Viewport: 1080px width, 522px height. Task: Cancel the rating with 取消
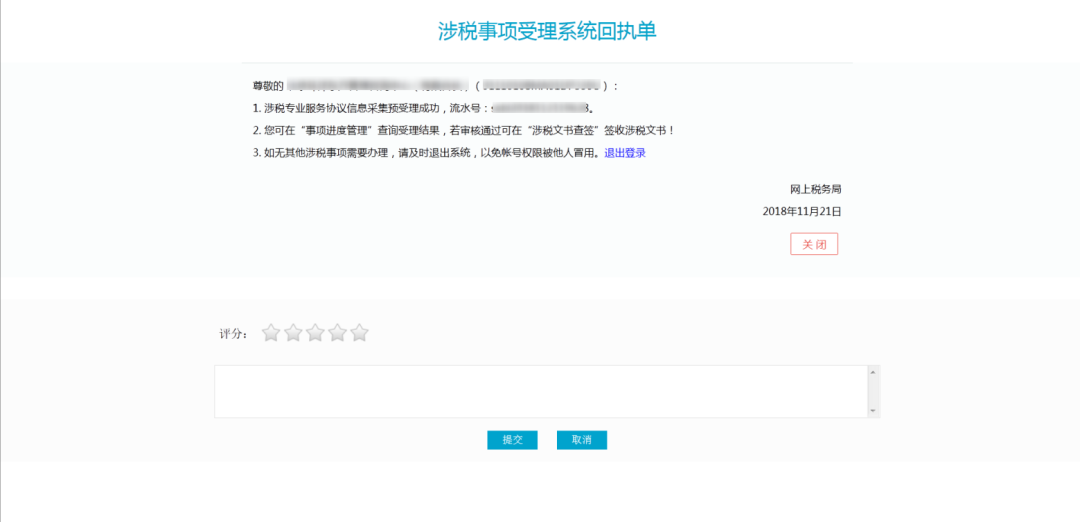[582, 440]
